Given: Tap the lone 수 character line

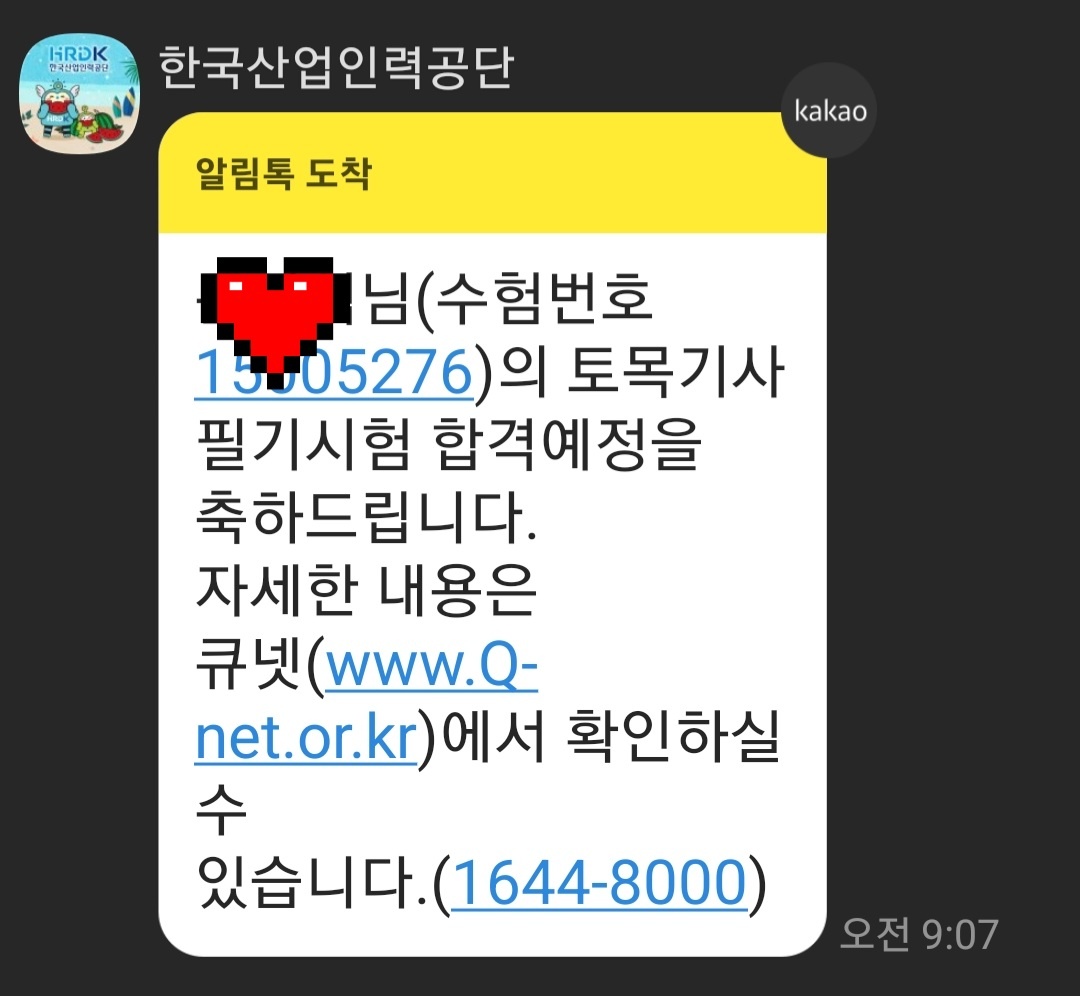Looking at the screenshot, I should click(221, 811).
